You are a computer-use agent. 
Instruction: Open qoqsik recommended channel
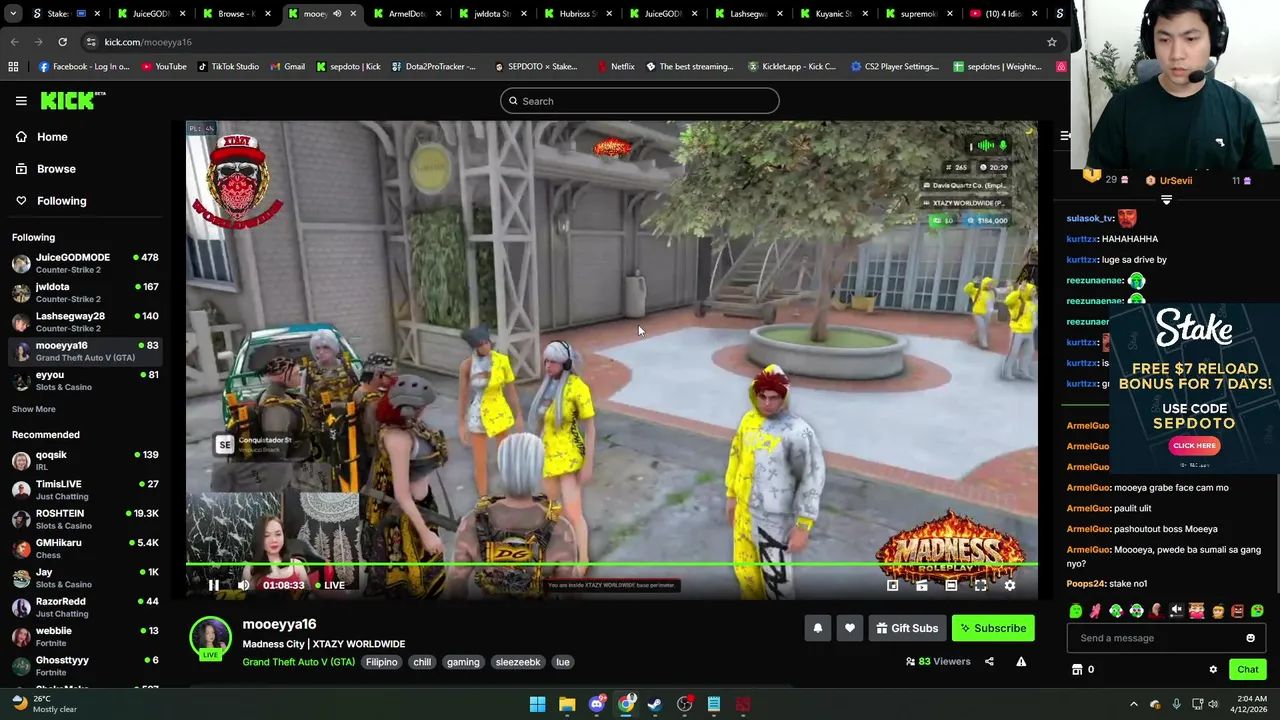(x=85, y=460)
